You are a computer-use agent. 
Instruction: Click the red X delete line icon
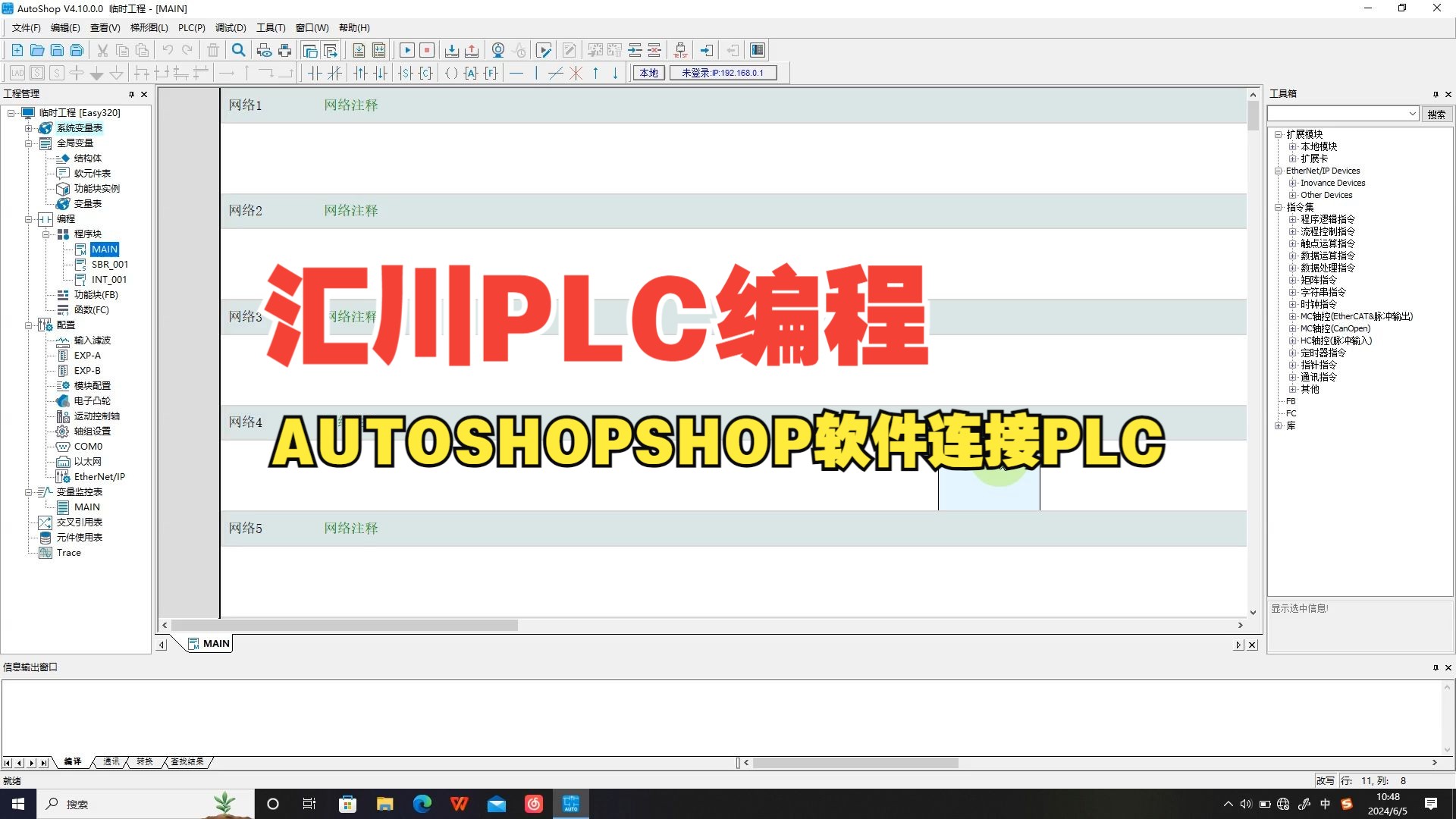pyautogui.click(x=576, y=73)
